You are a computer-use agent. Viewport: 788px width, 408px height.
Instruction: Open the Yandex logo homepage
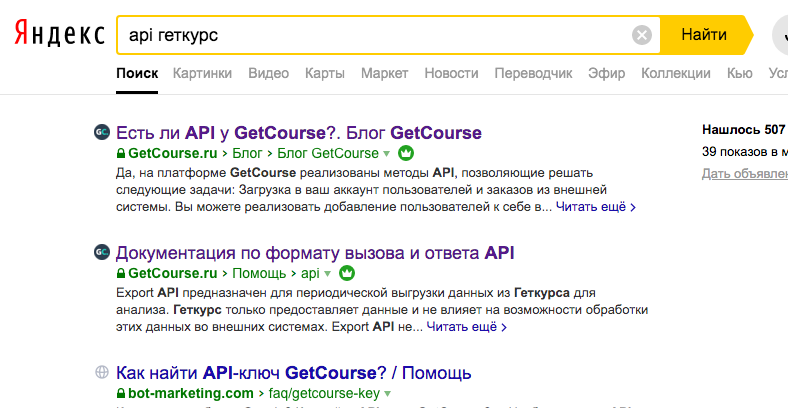59,34
